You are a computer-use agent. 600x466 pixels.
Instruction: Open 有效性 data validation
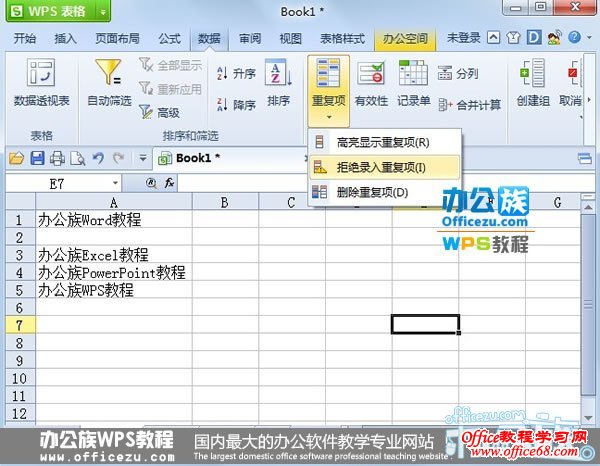(371, 83)
